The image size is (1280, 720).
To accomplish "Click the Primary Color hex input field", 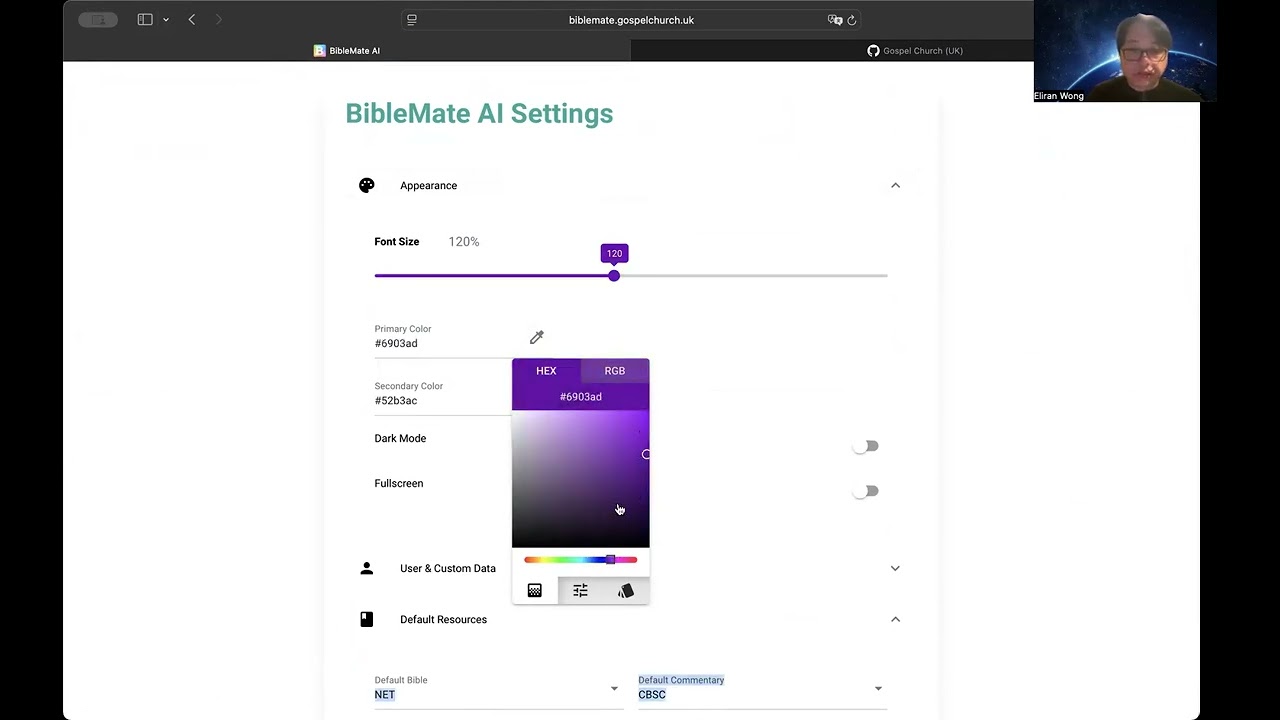I will click(x=444, y=343).
